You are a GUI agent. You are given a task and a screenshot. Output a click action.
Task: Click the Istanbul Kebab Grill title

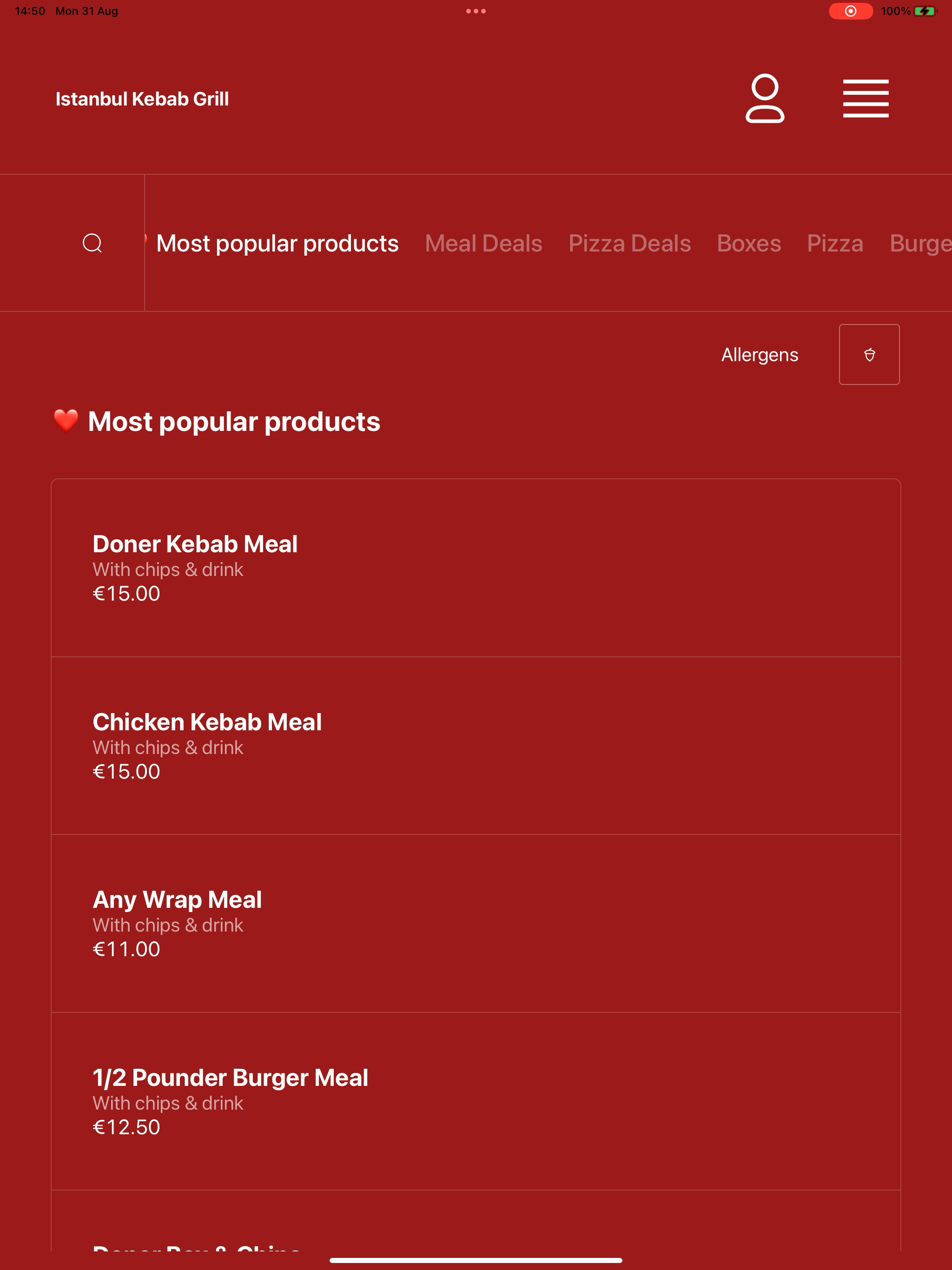[x=142, y=99]
